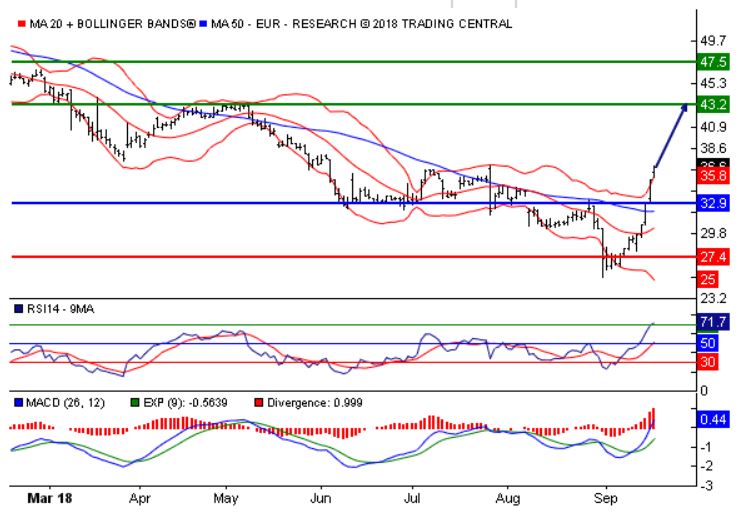Click the red MA 20 legend square

(21, 24)
